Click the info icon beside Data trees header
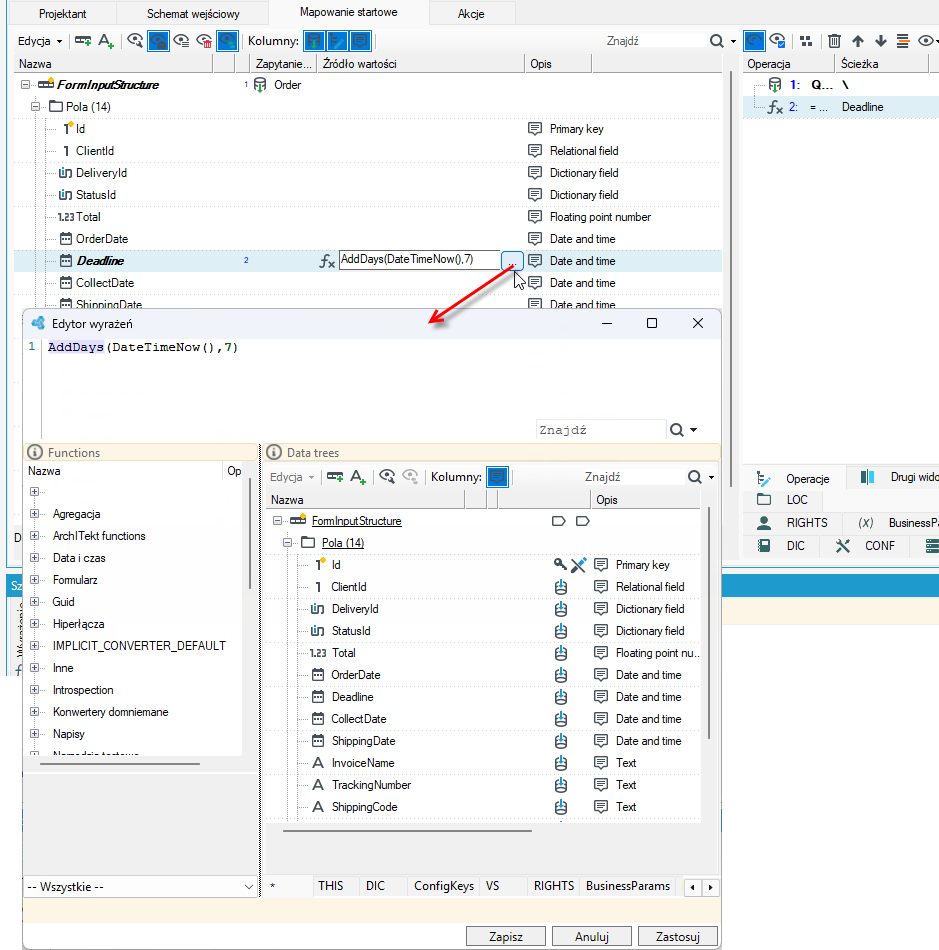This screenshot has height=950, width=939. [x=274, y=453]
